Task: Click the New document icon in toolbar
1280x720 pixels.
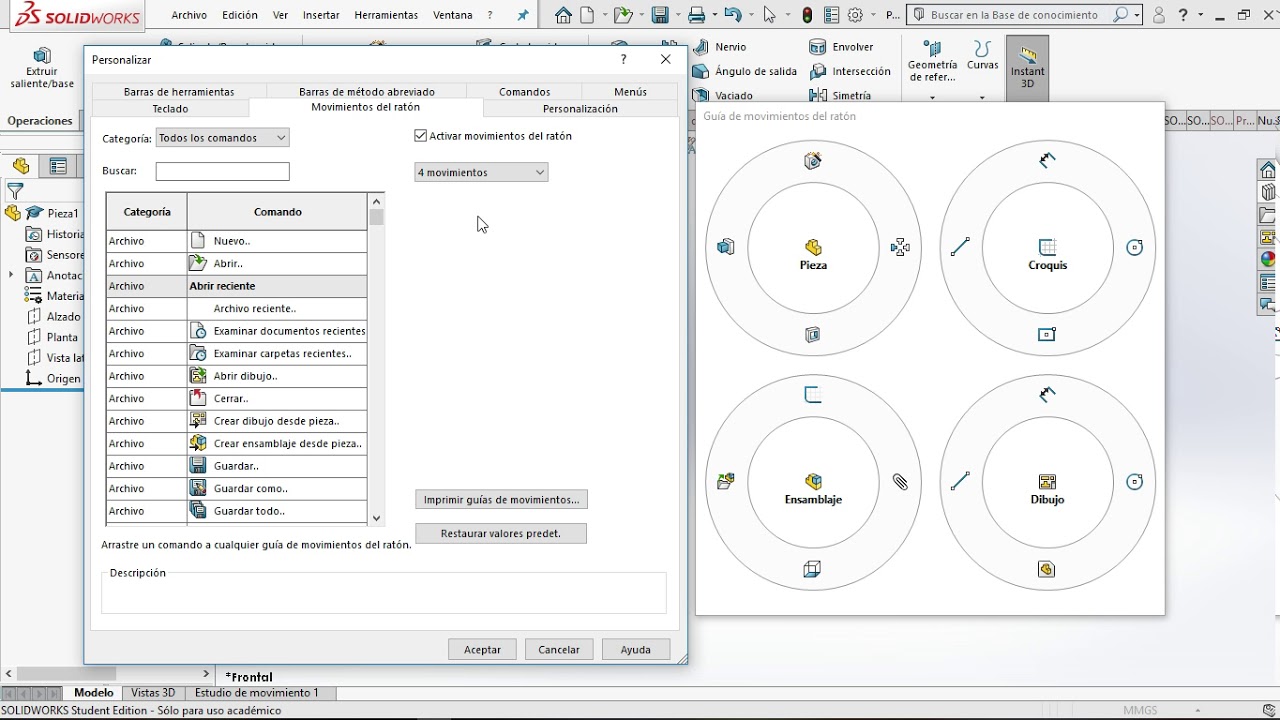Action: pos(587,15)
